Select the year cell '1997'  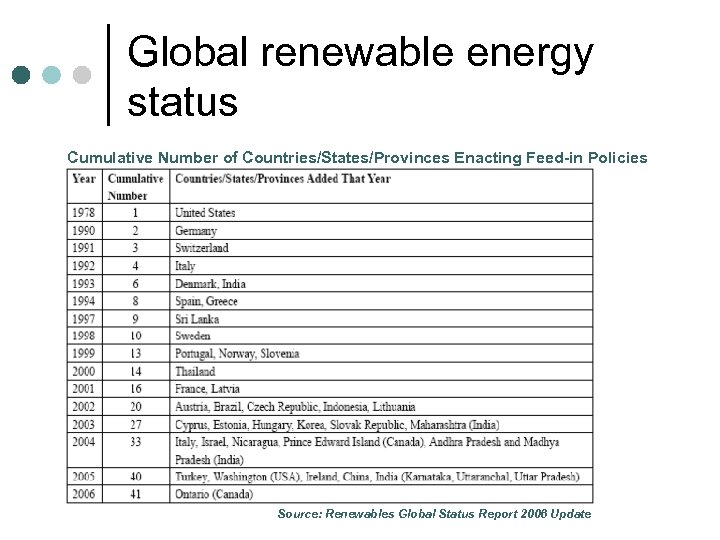click(x=84, y=319)
